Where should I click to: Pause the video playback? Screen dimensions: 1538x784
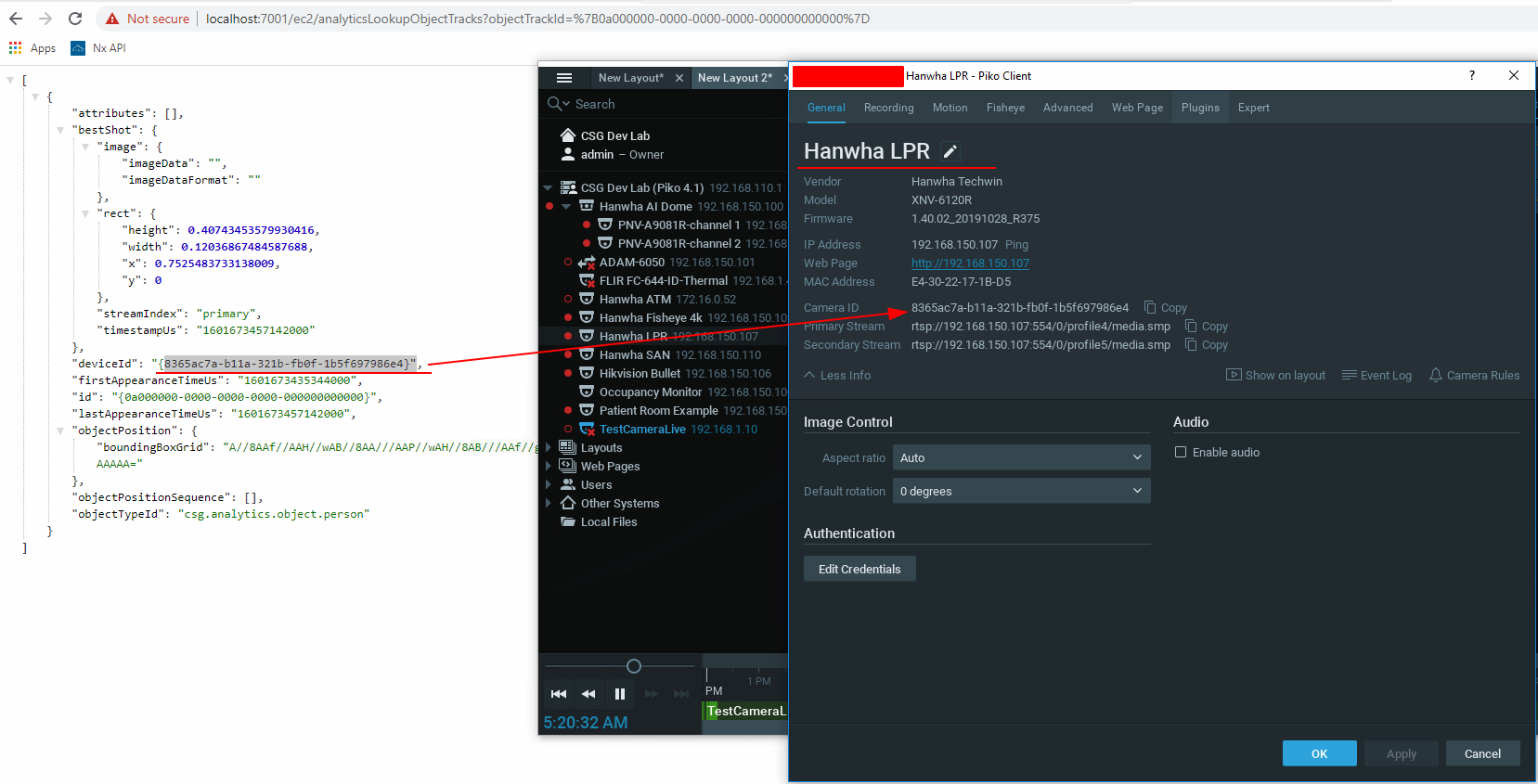click(620, 694)
